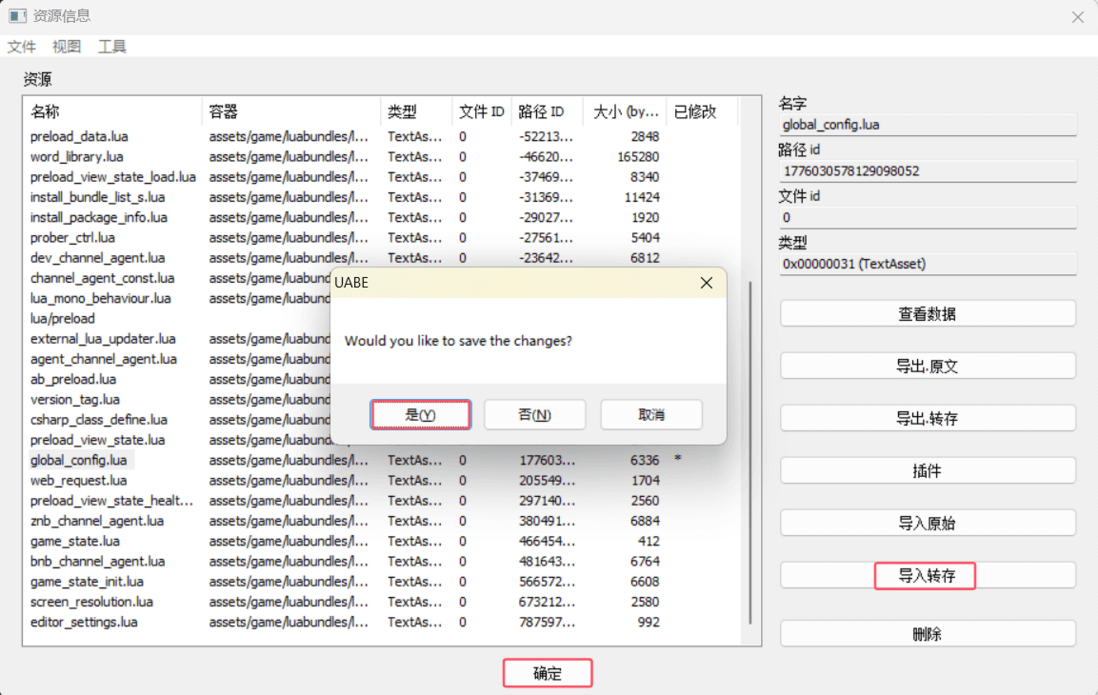Click the 查看数据 button
The width and height of the screenshot is (1098, 695).
[927, 313]
